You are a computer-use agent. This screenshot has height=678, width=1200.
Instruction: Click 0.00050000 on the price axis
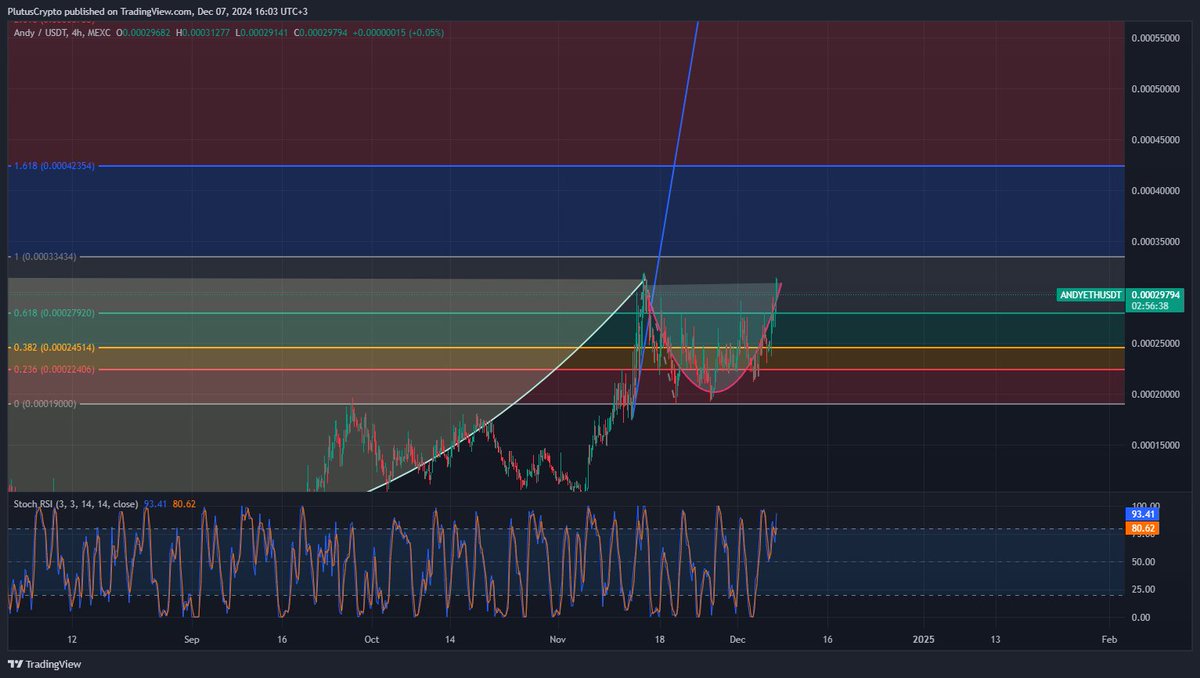click(x=1155, y=89)
